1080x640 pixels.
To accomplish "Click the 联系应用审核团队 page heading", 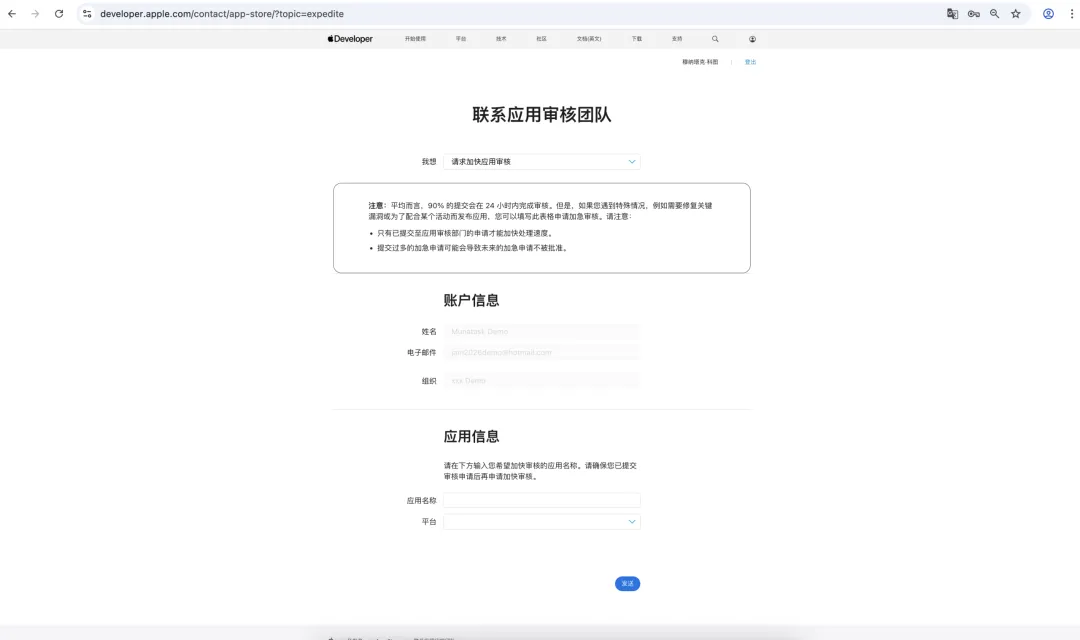I will click(x=542, y=114).
